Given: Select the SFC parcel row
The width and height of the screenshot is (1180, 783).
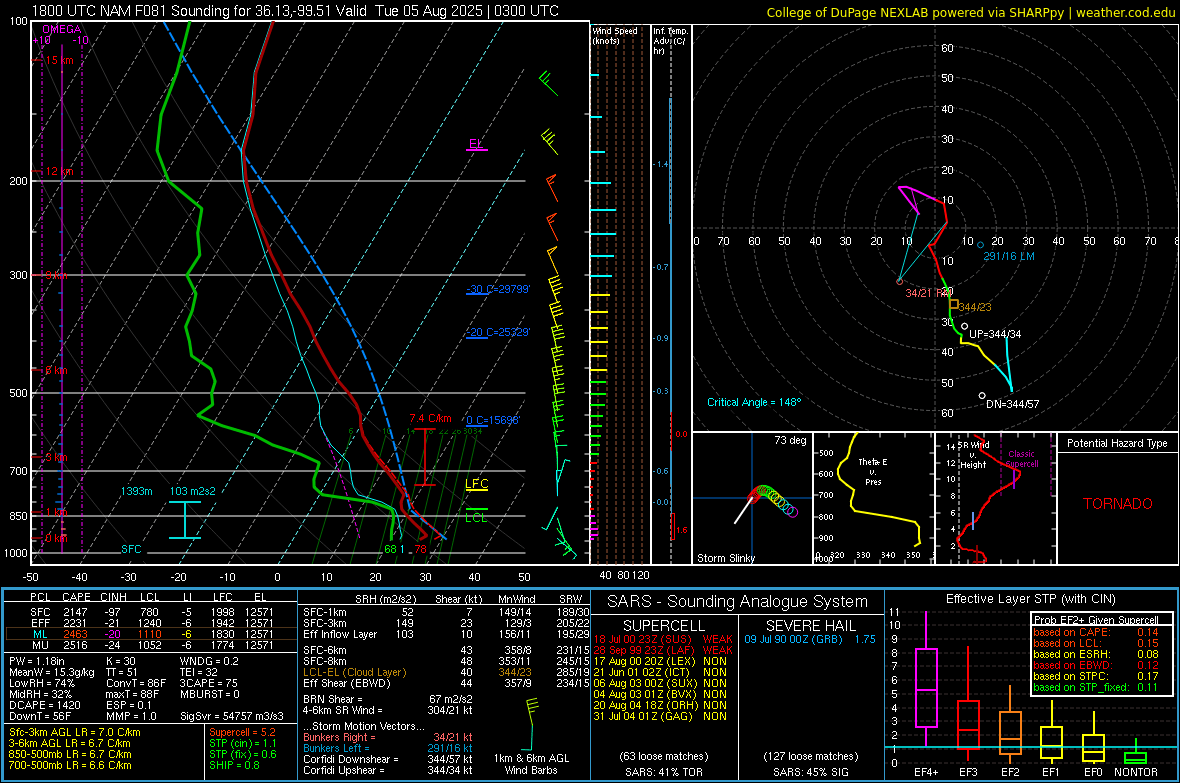Looking at the screenshot, I should tap(151, 612).
